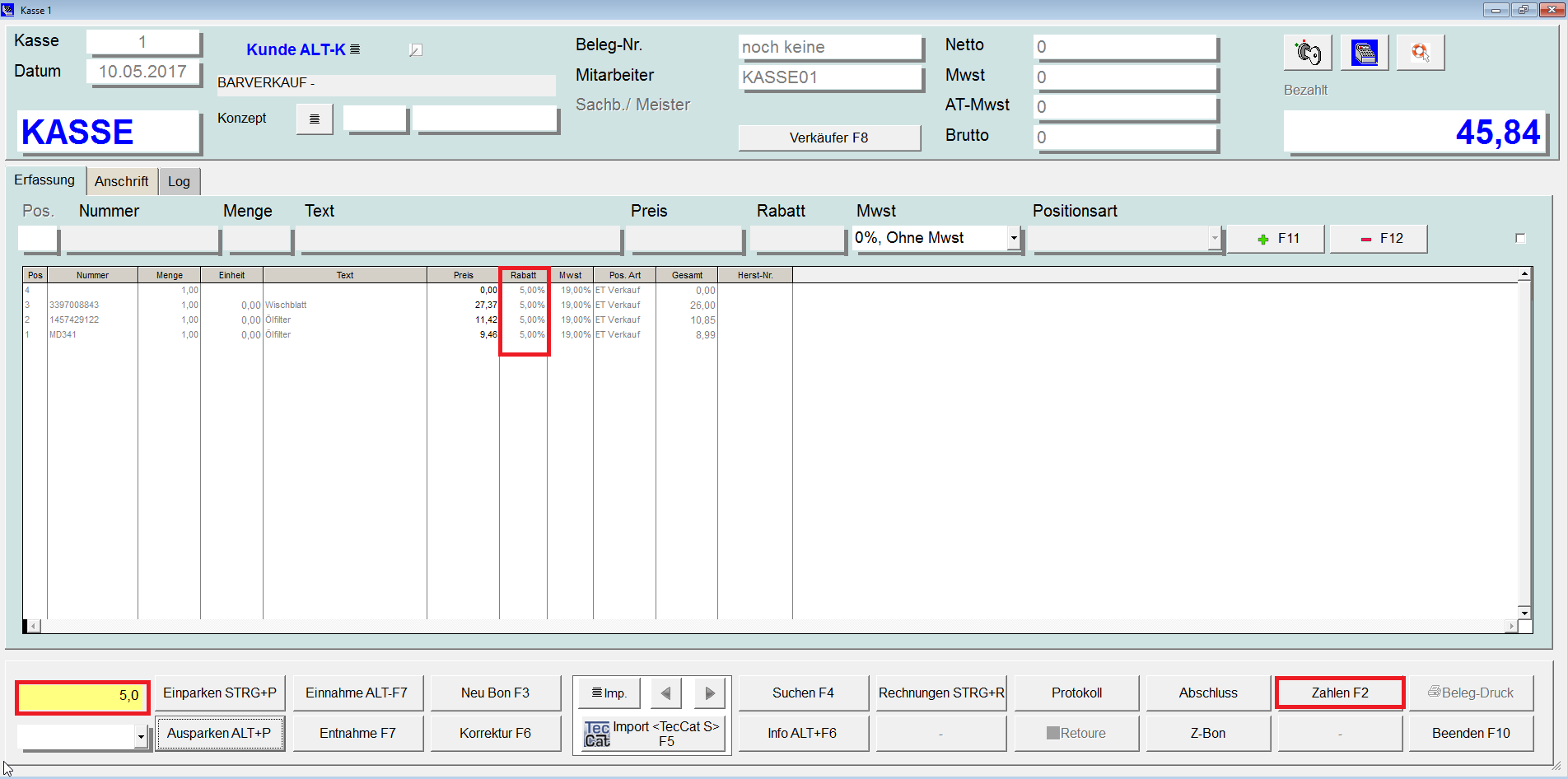Click the Retoure button
Viewport: 1568px width, 779px height.
[x=1076, y=734]
